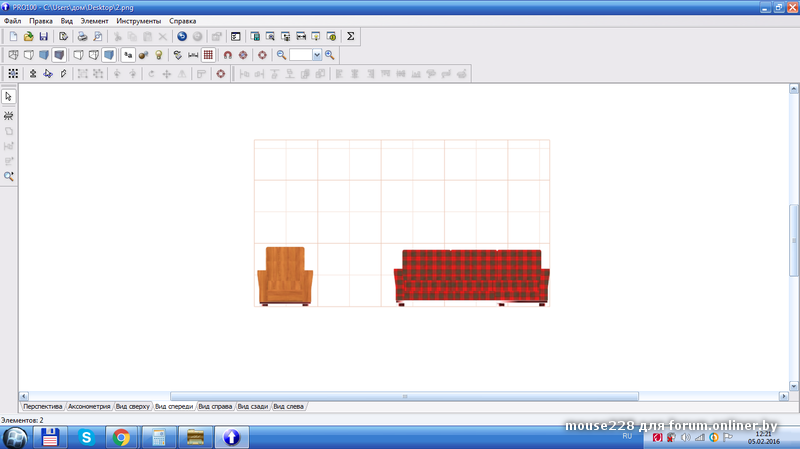Show the furniture library window icon
800x449 pixels.
[x=255, y=36]
